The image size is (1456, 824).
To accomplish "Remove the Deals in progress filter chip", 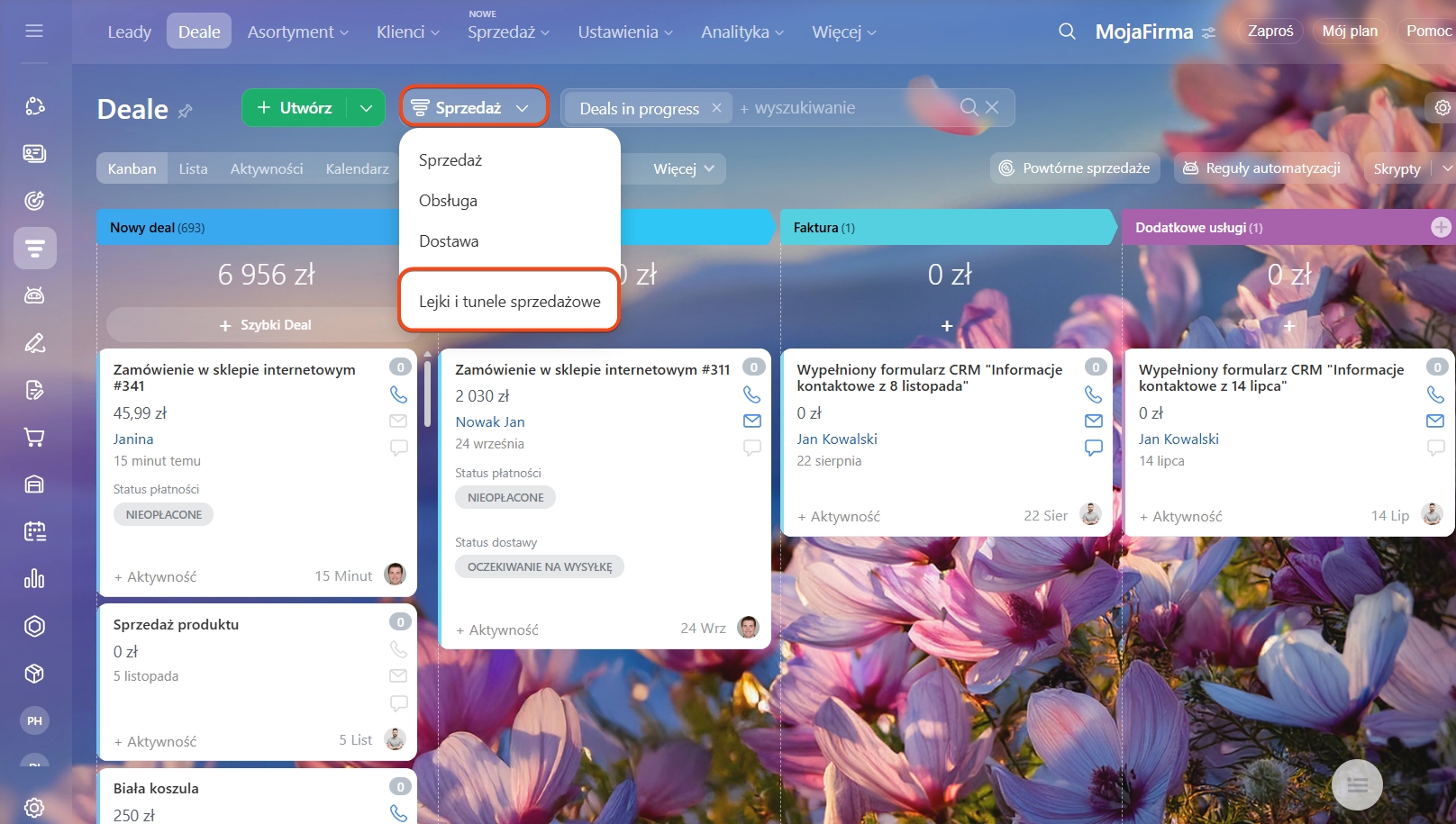I will pyautogui.click(x=716, y=108).
